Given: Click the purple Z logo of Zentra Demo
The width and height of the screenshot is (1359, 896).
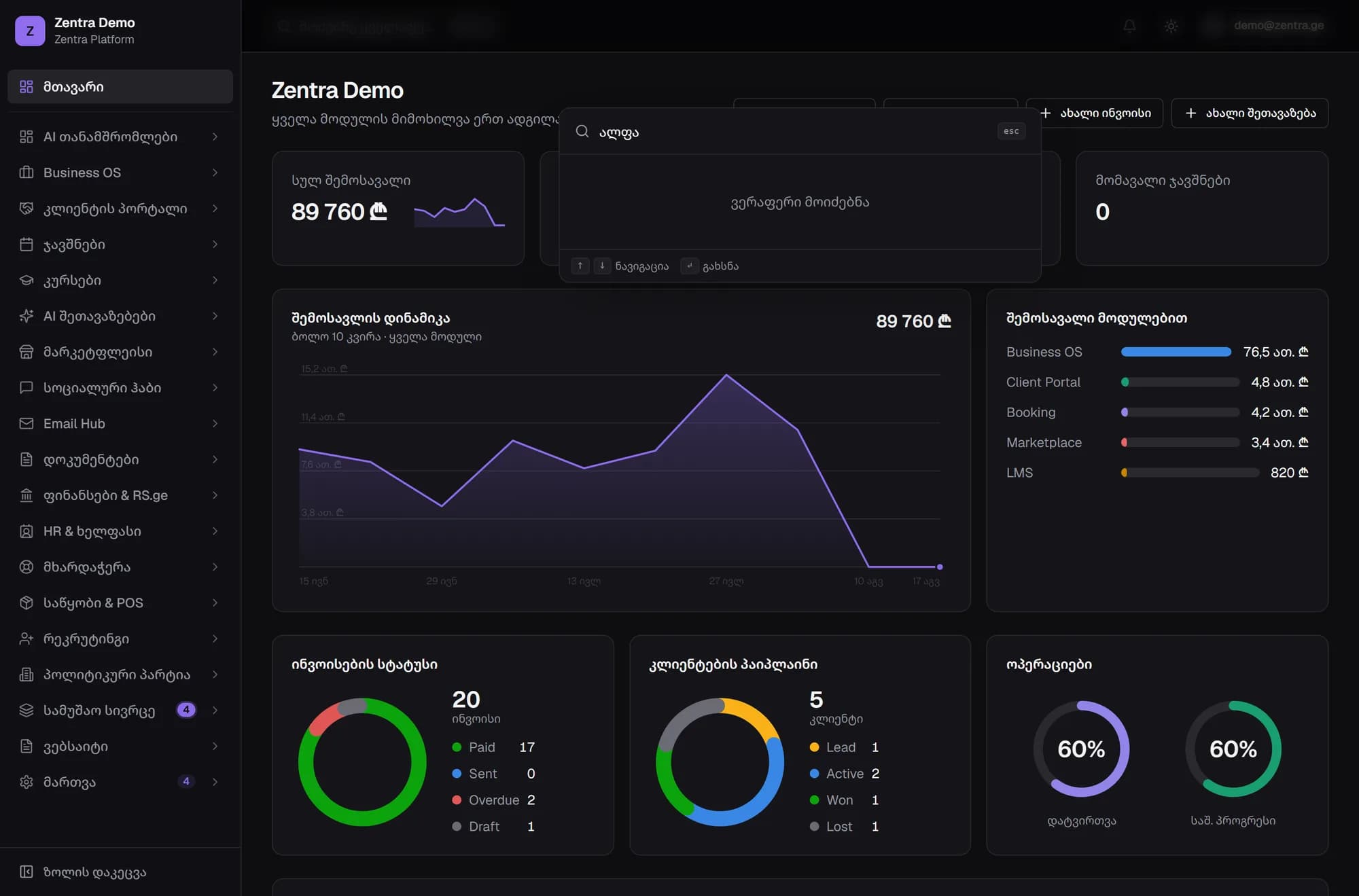Looking at the screenshot, I should pyautogui.click(x=30, y=31).
